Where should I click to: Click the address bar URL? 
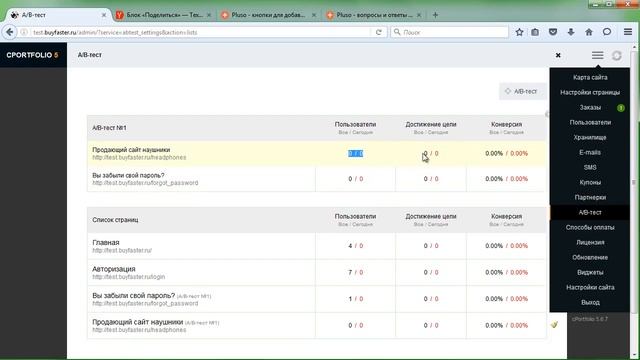(115, 32)
